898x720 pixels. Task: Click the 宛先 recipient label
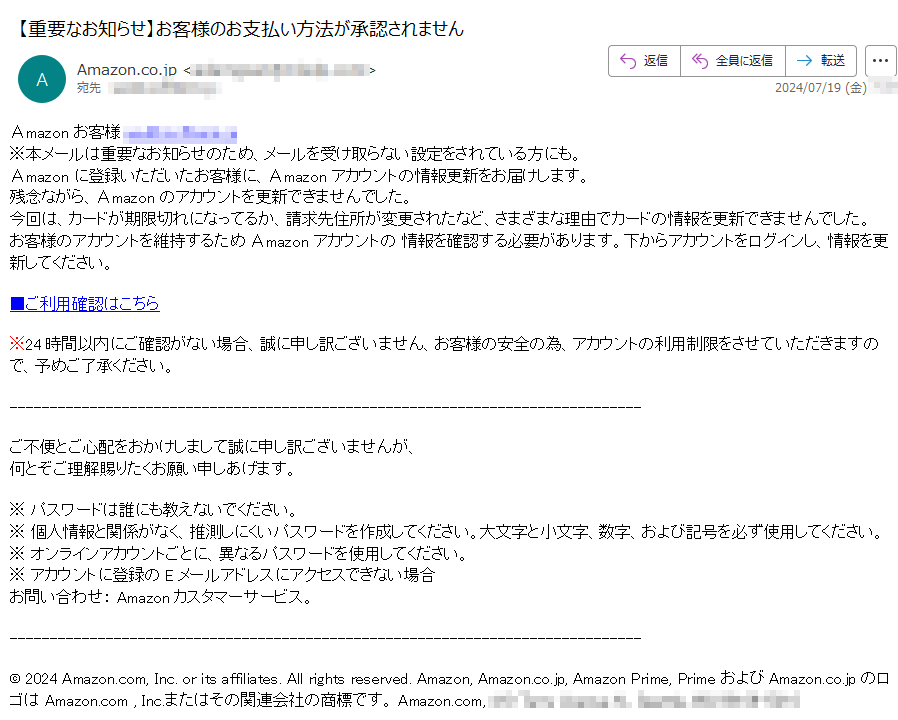tap(89, 88)
